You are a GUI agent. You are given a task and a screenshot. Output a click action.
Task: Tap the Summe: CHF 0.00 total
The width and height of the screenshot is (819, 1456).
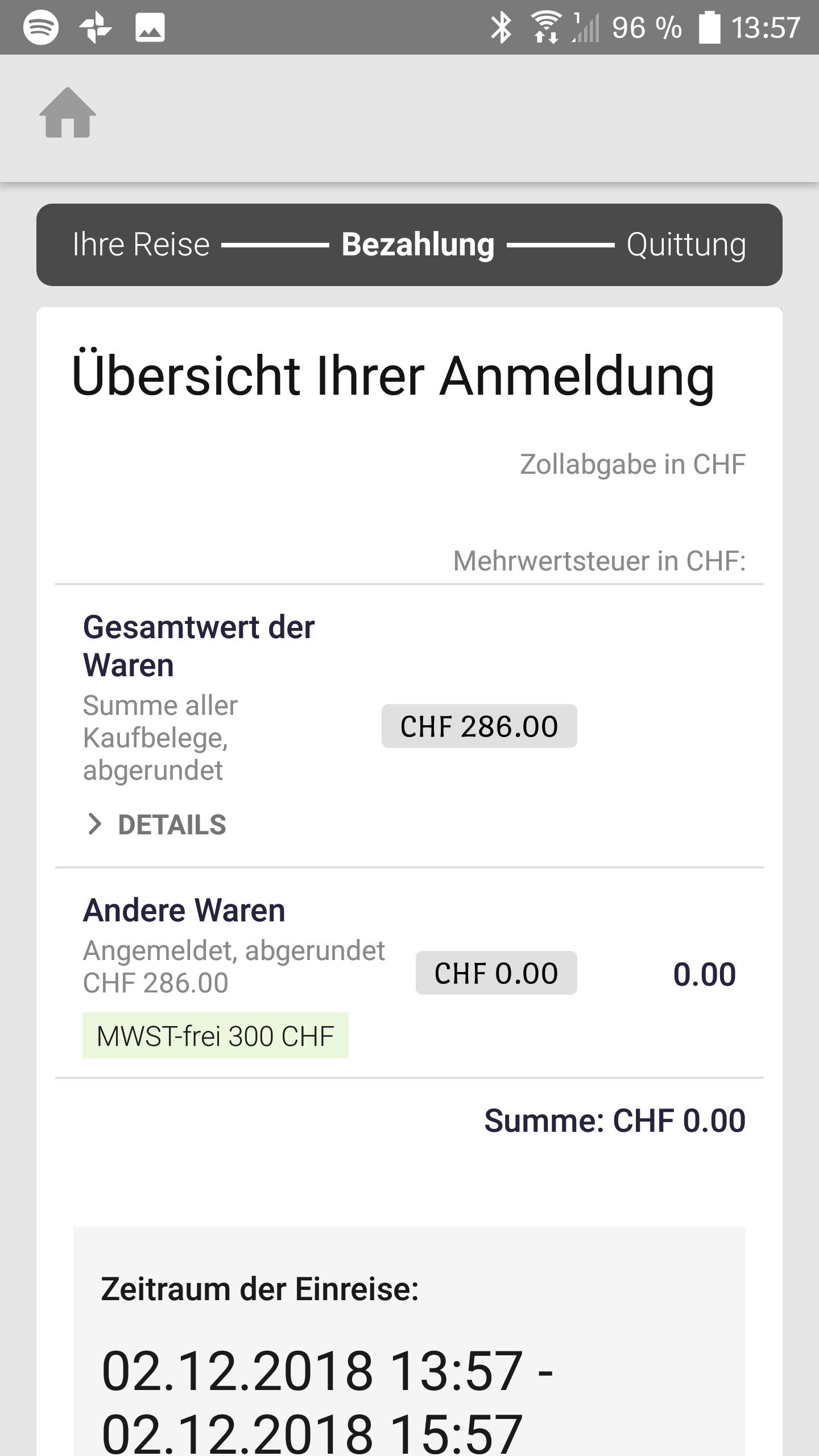[x=614, y=1121]
